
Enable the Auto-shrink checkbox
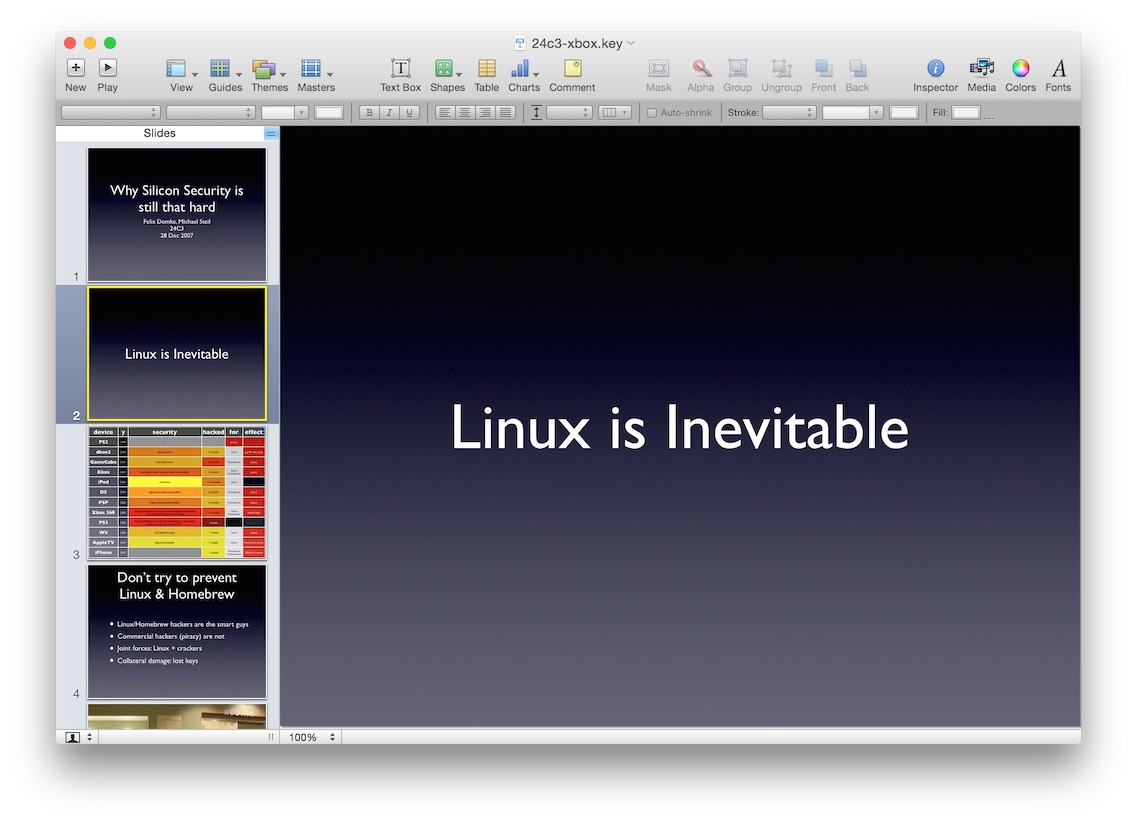(x=652, y=113)
